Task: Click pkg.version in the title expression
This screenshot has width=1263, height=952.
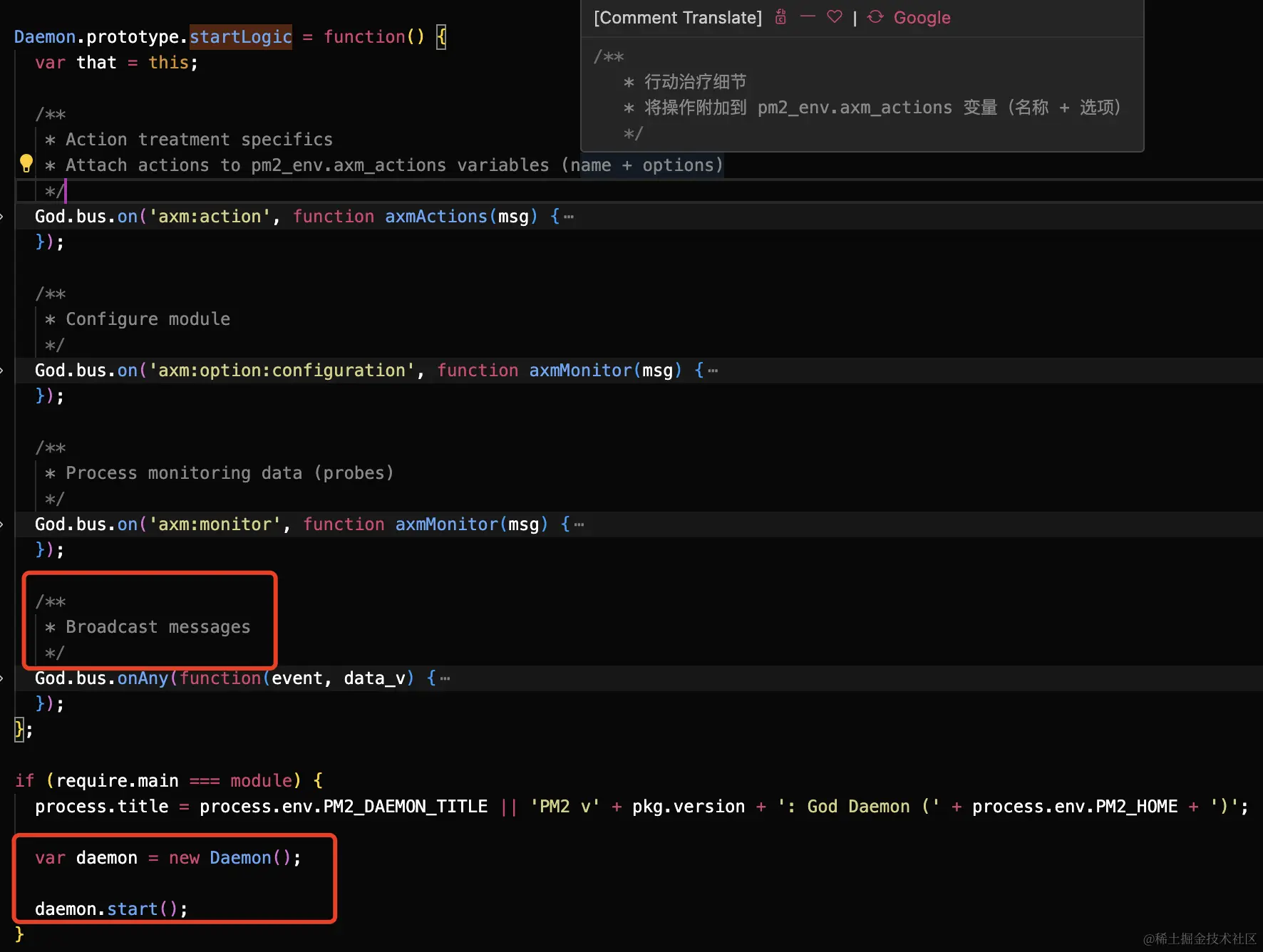Action: point(689,807)
